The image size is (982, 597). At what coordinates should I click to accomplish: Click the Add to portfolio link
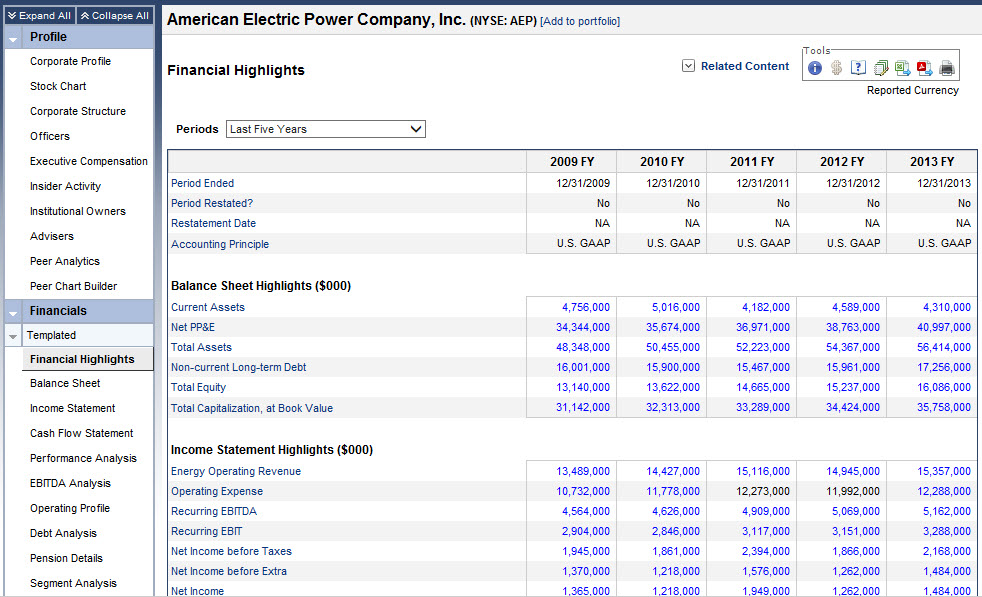click(x=580, y=21)
